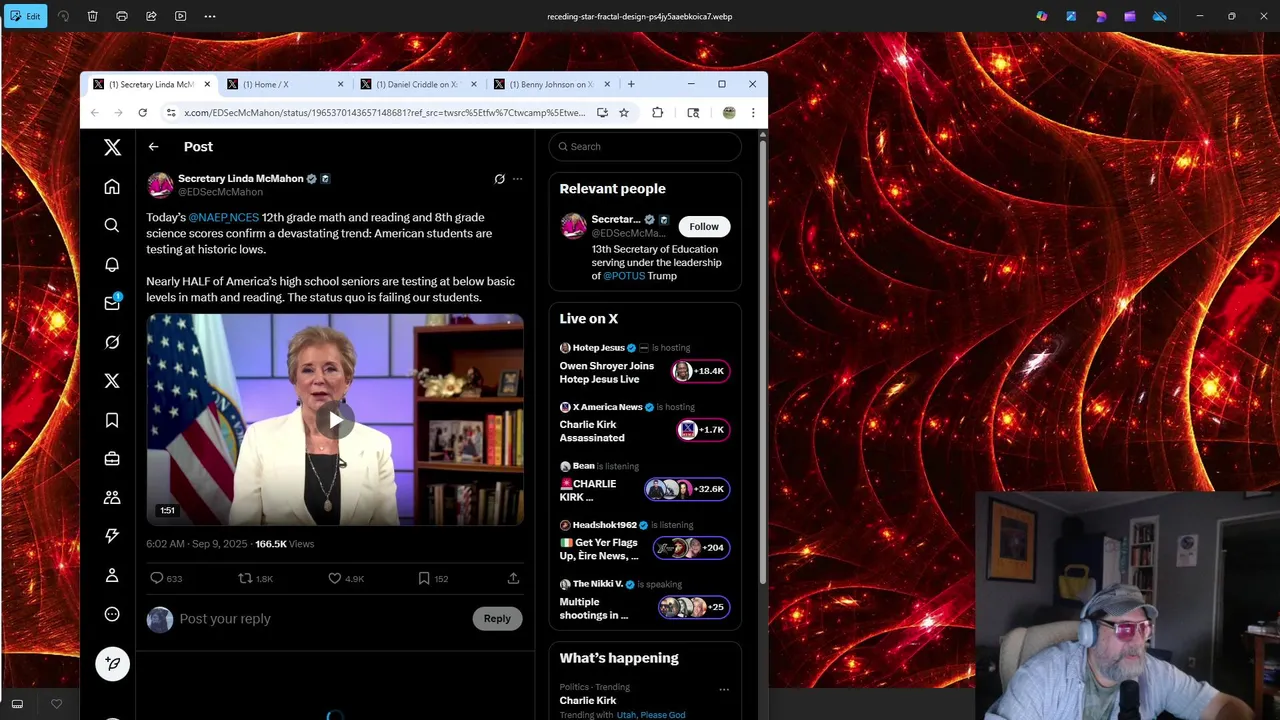The height and width of the screenshot is (720, 1280).
Task: Open the Edit button in Photos app
Action: [x=24, y=16]
